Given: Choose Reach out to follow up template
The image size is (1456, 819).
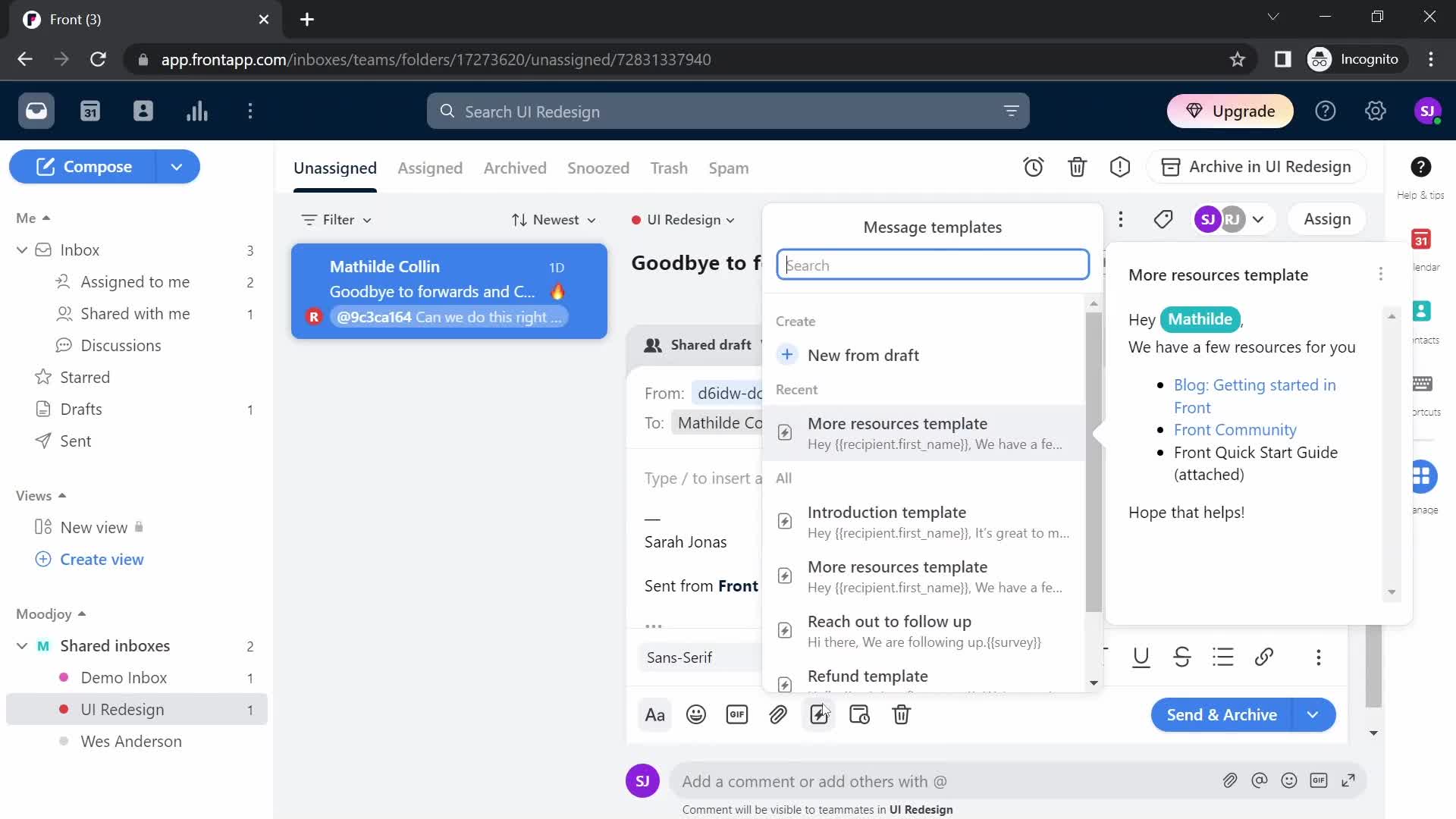Looking at the screenshot, I should point(924,631).
